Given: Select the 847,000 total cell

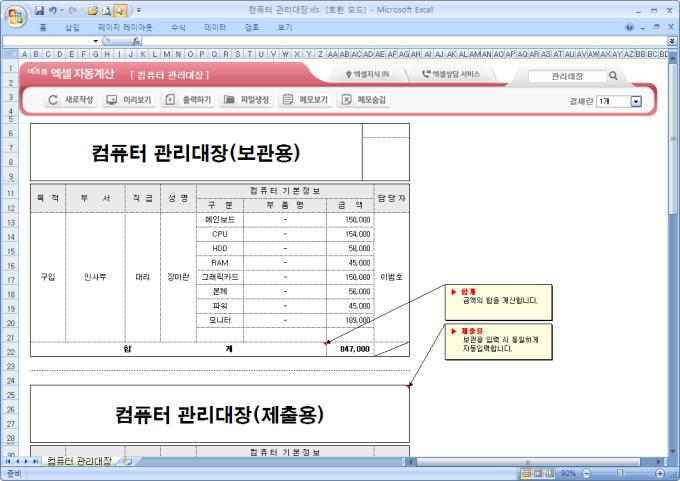Looking at the screenshot, I should (x=350, y=349).
